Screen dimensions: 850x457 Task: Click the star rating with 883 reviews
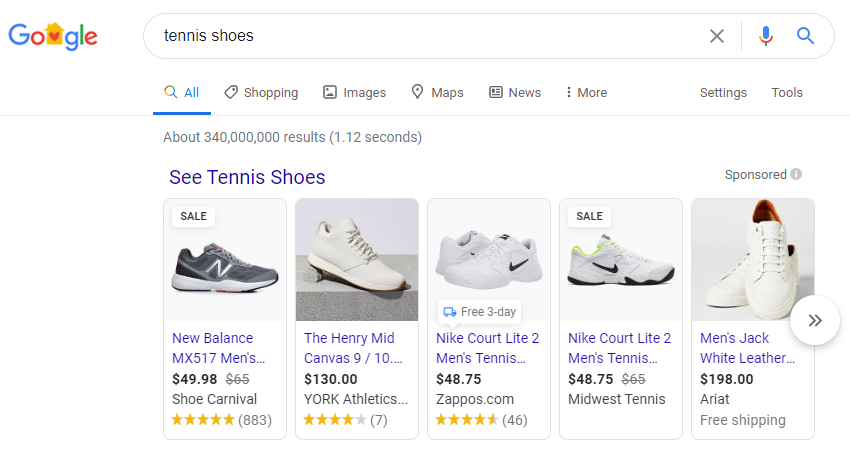222,420
